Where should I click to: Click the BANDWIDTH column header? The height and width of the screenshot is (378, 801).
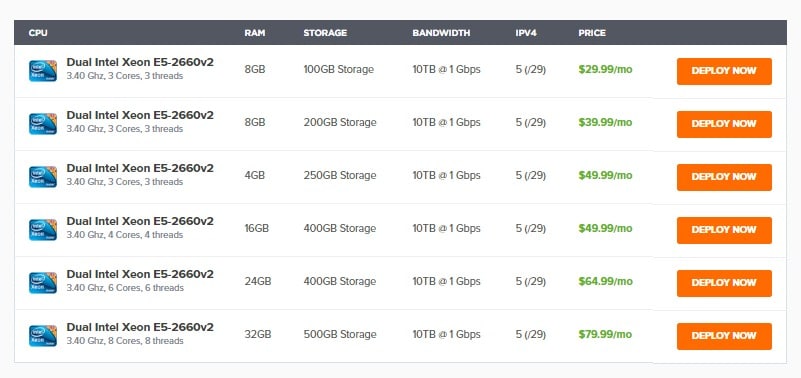441,33
